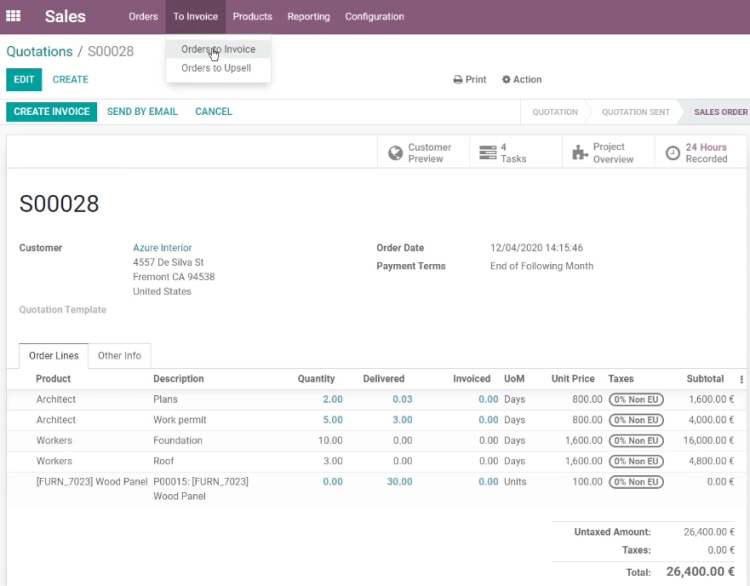Click the Sales app title
This screenshot has width=750, height=586.
coord(65,16)
